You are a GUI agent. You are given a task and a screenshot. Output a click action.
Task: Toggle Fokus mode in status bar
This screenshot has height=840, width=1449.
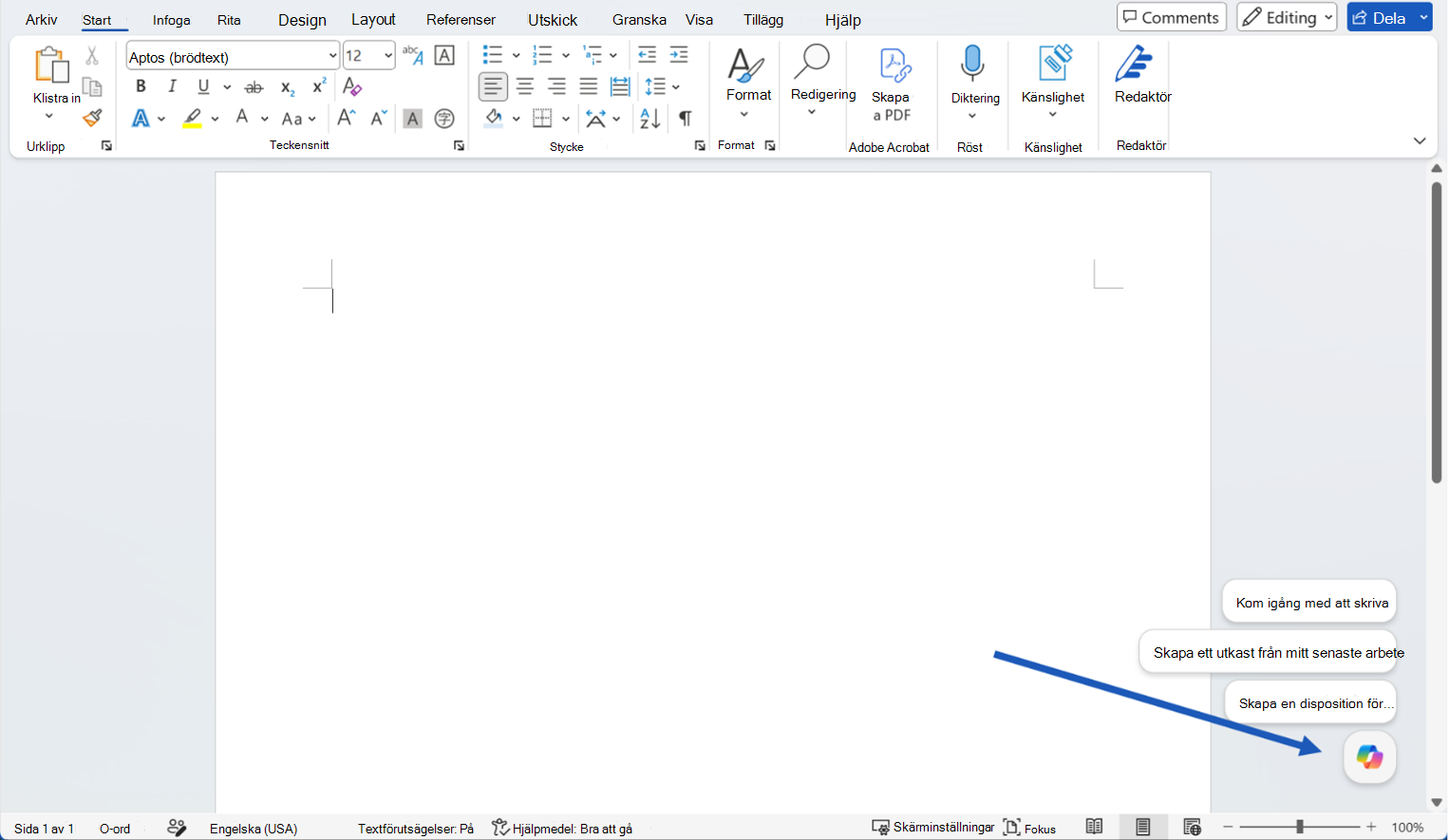[x=1029, y=828]
